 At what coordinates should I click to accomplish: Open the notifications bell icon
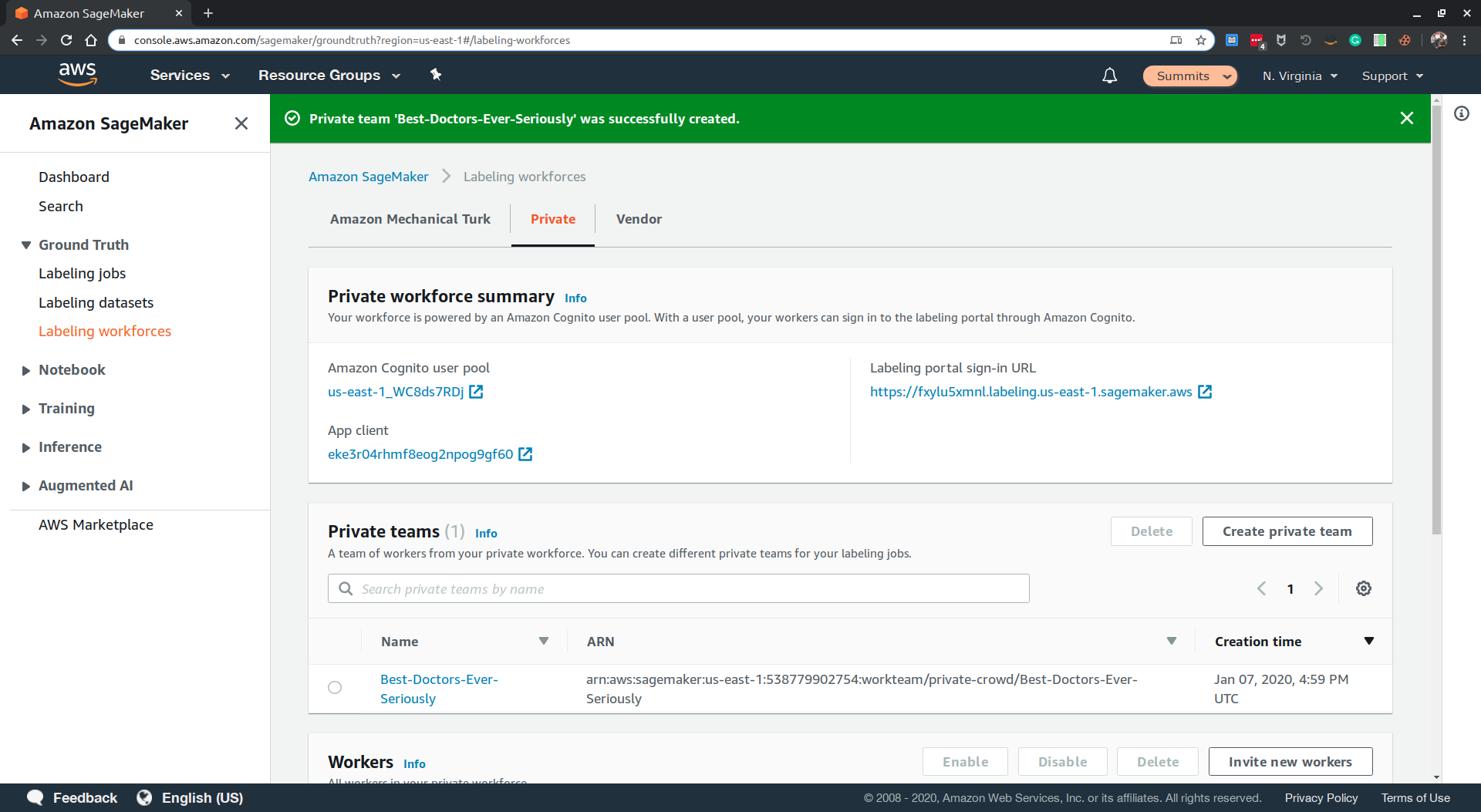(x=1109, y=76)
